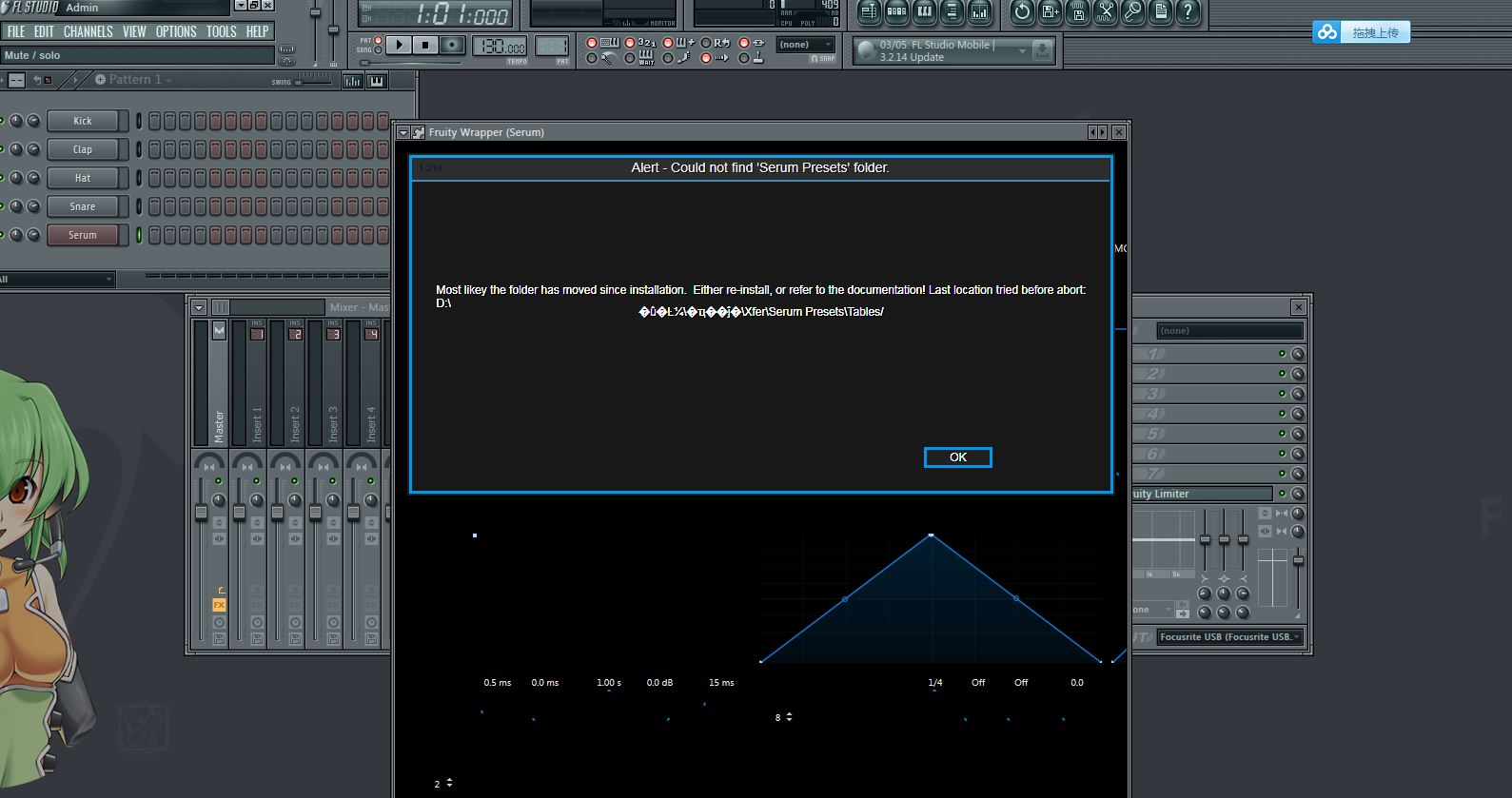Open the graph editor in step sequencer
Image resolution: width=1512 pixels, height=798 pixels.
[x=352, y=81]
